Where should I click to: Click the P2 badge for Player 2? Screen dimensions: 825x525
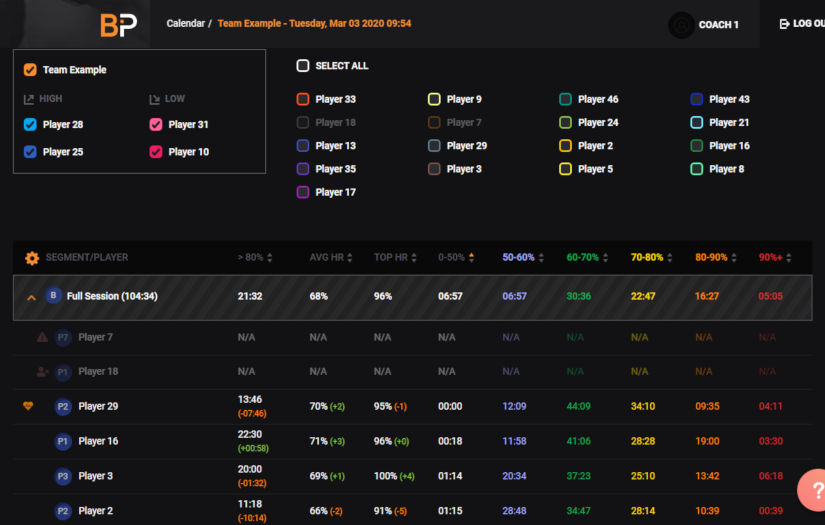tap(63, 511)
